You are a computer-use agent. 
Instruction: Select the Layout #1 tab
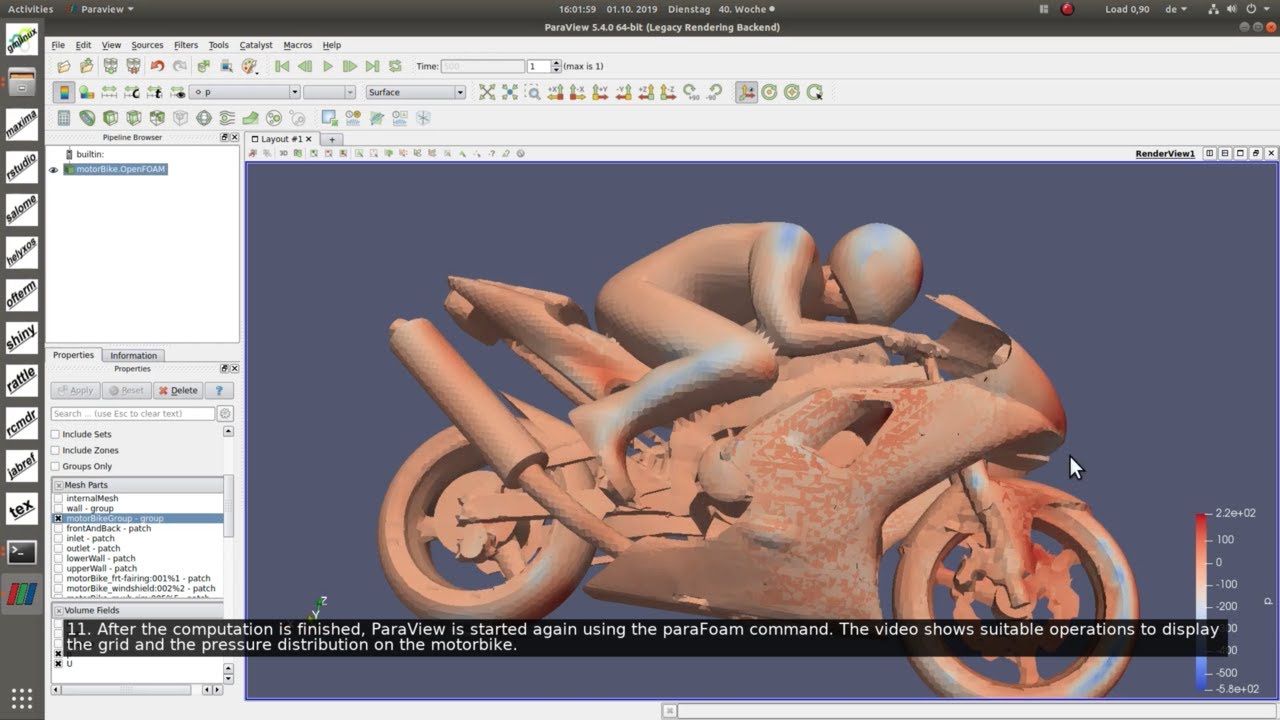[x=282, y=139]
